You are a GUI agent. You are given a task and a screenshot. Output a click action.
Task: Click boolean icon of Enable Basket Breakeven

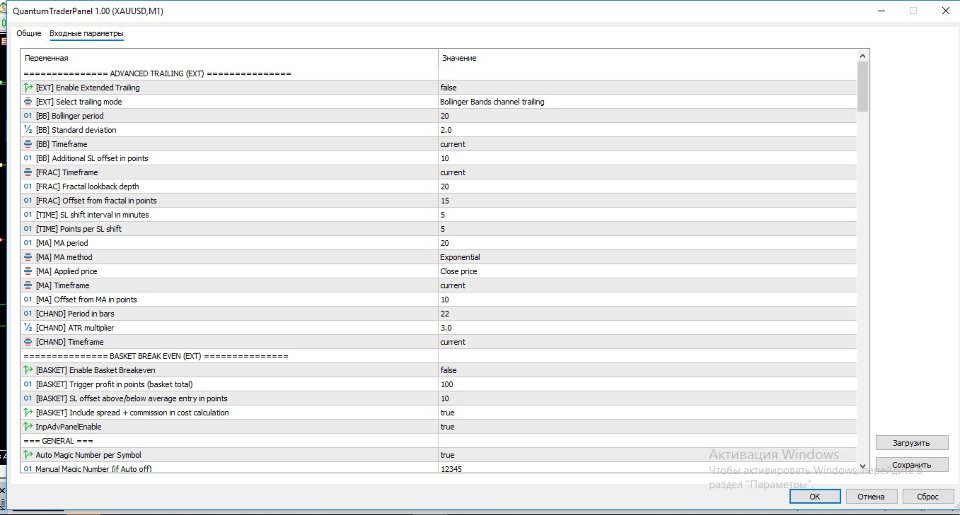[x=28, y=370]
